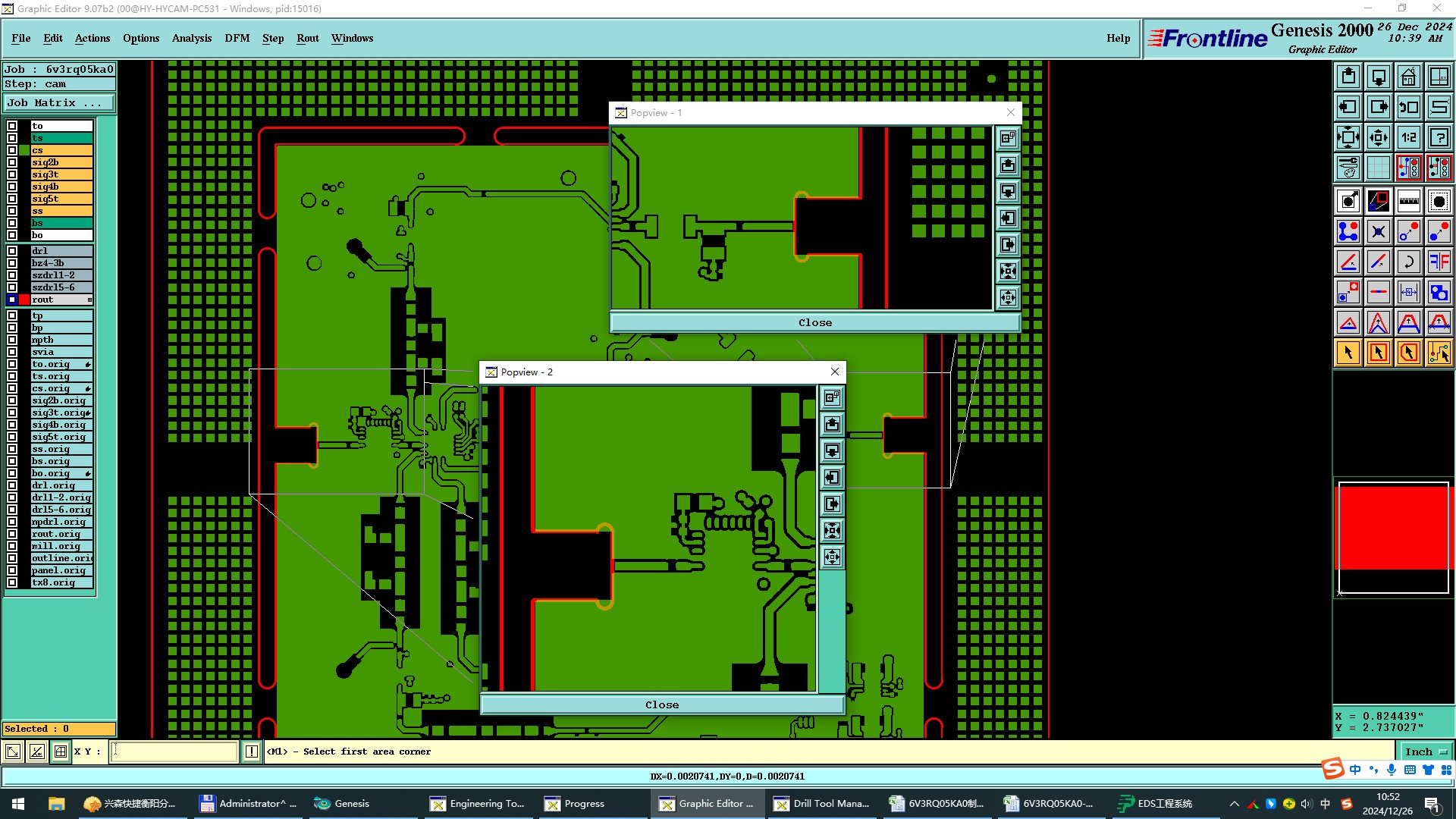The width and height of the screenshot is (1456, 819).
Task: Open the Analysis menu
Action: pyautogui.click(x=191, y=38)
